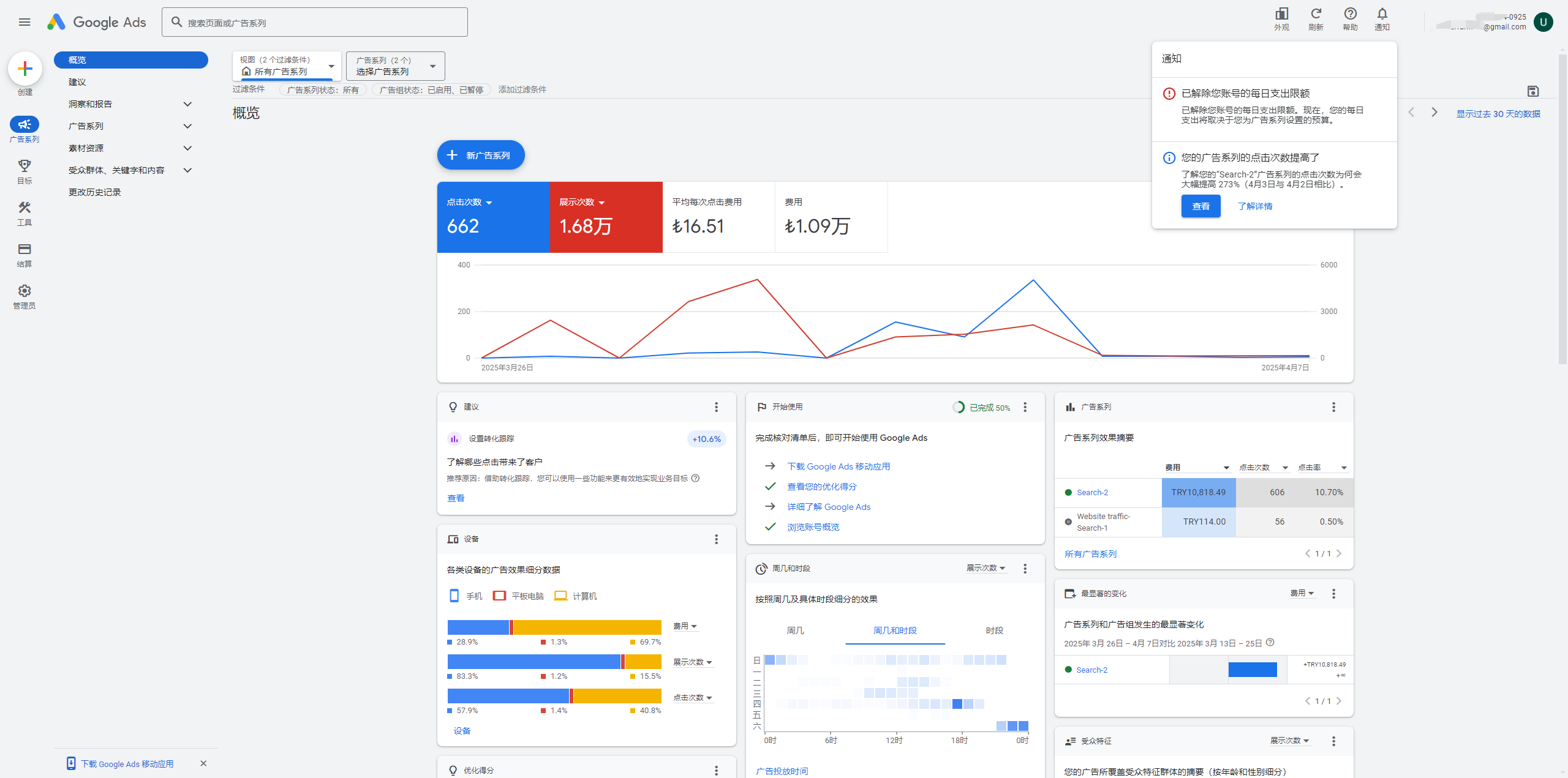
Task: Click 添加过滤条件 filter field
Action: coord(522,89)
